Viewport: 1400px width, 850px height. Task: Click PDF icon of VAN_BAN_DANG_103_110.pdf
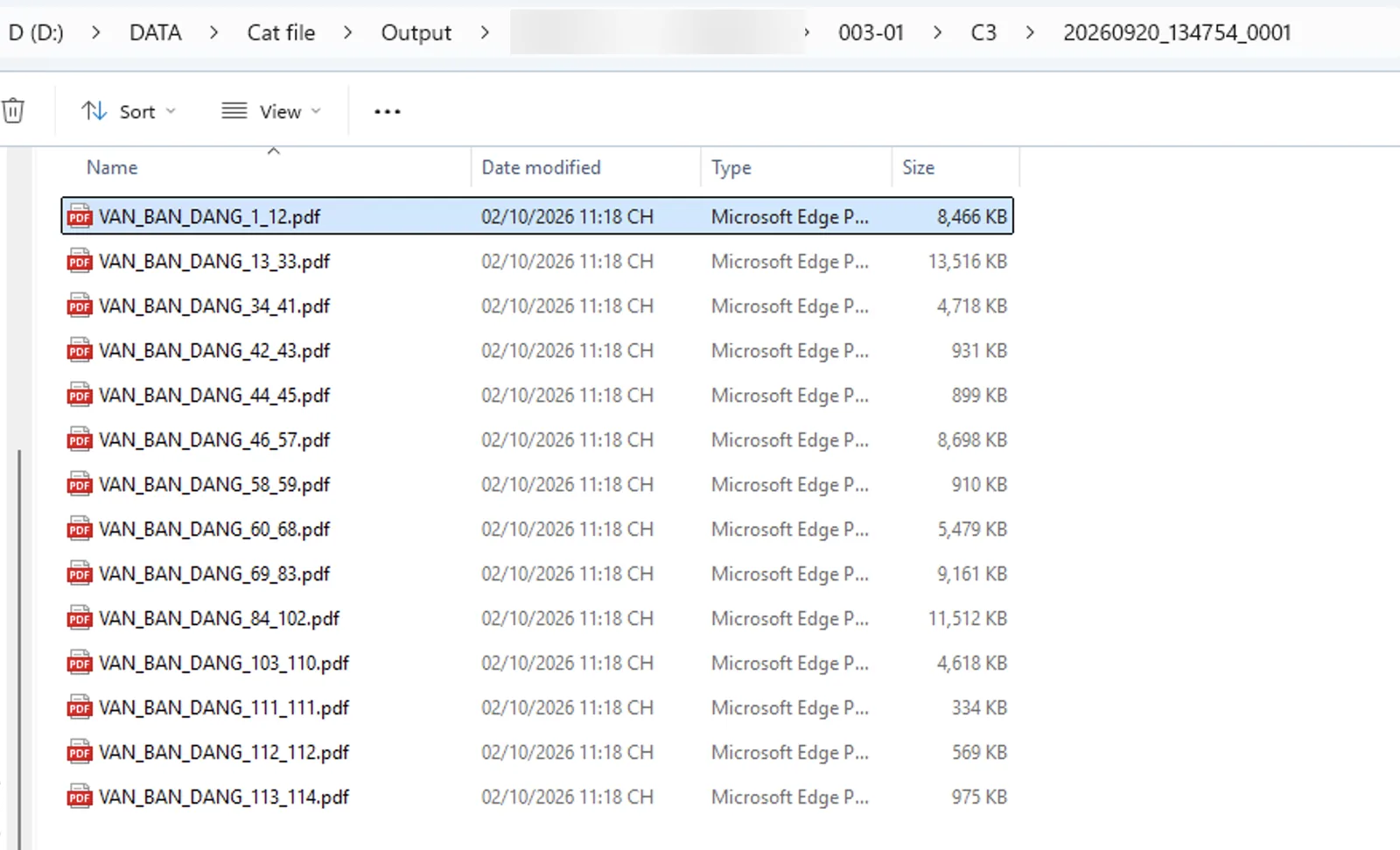(80, 663)
